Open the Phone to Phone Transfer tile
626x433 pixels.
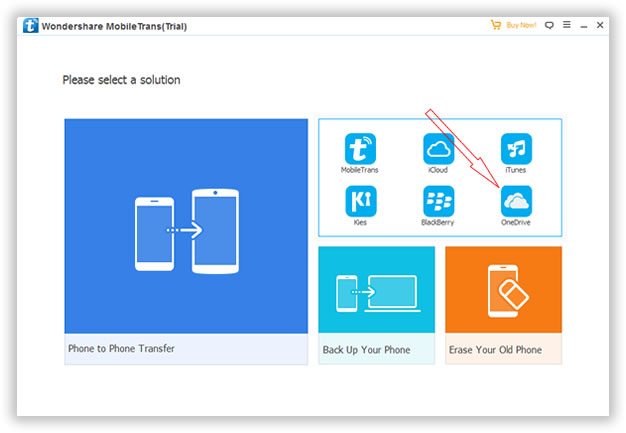point(186,241)
